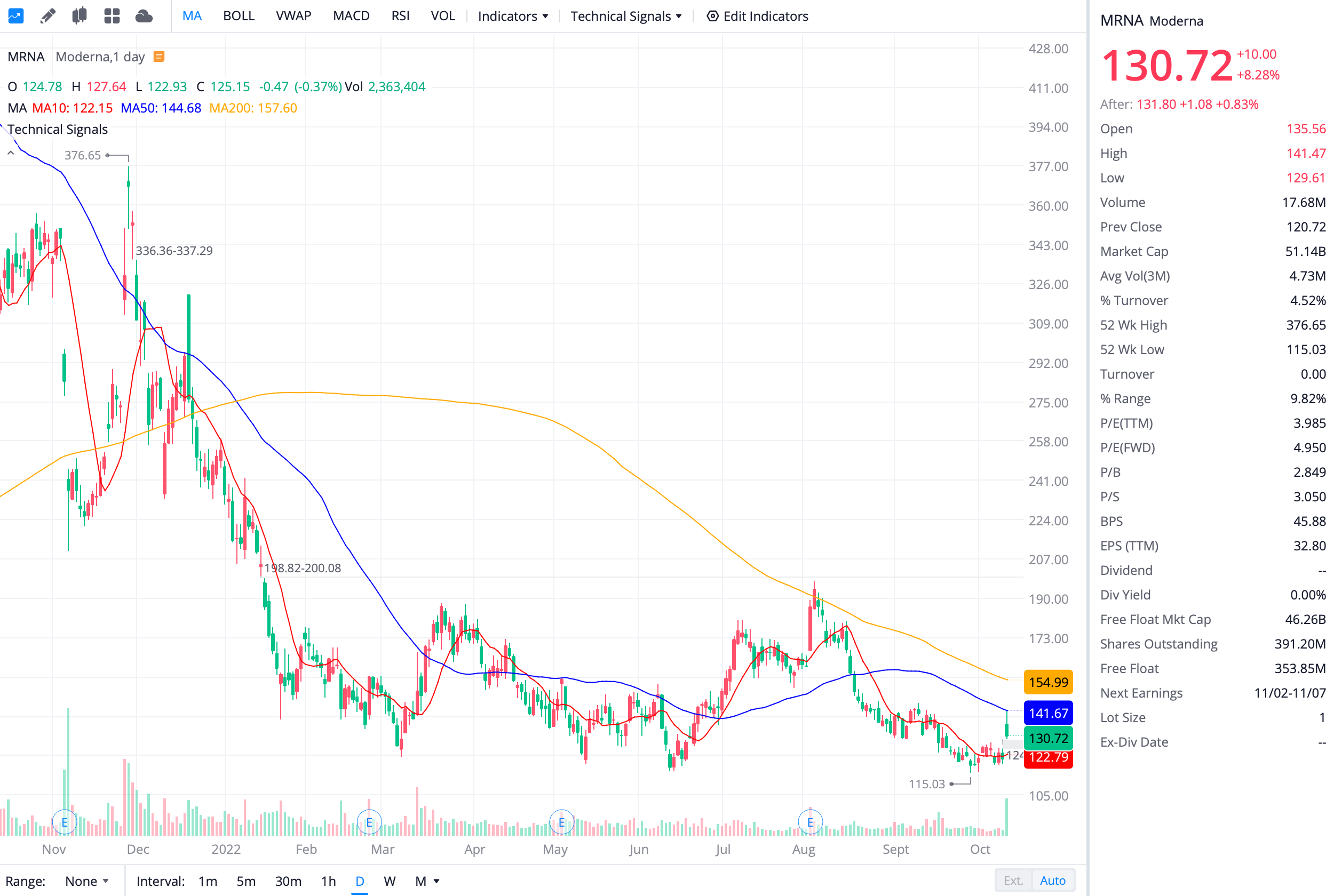Click the orange note icon beside Moderna
The image size is (1334, 896).
pyautogui.click(x=160, y=57)
